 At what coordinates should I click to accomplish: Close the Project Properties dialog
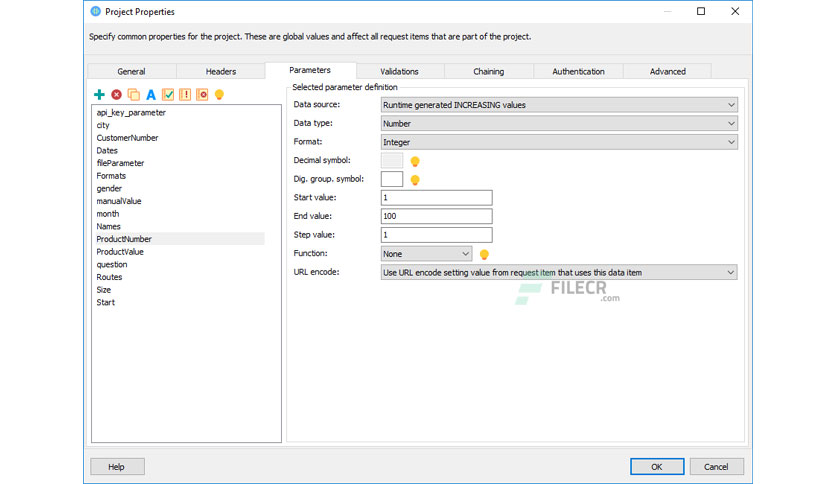(x=735, y=11)
